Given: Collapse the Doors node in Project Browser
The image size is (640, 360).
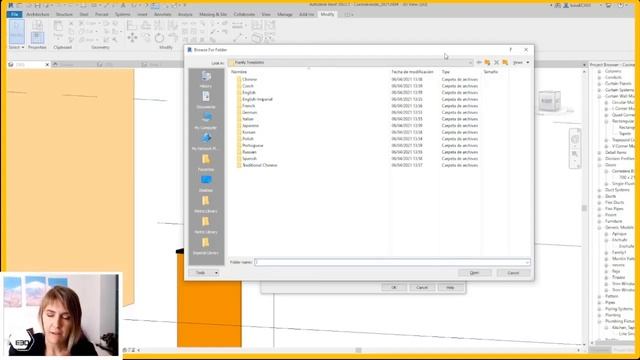Looking at the screenshot, I should coord(599,165).
